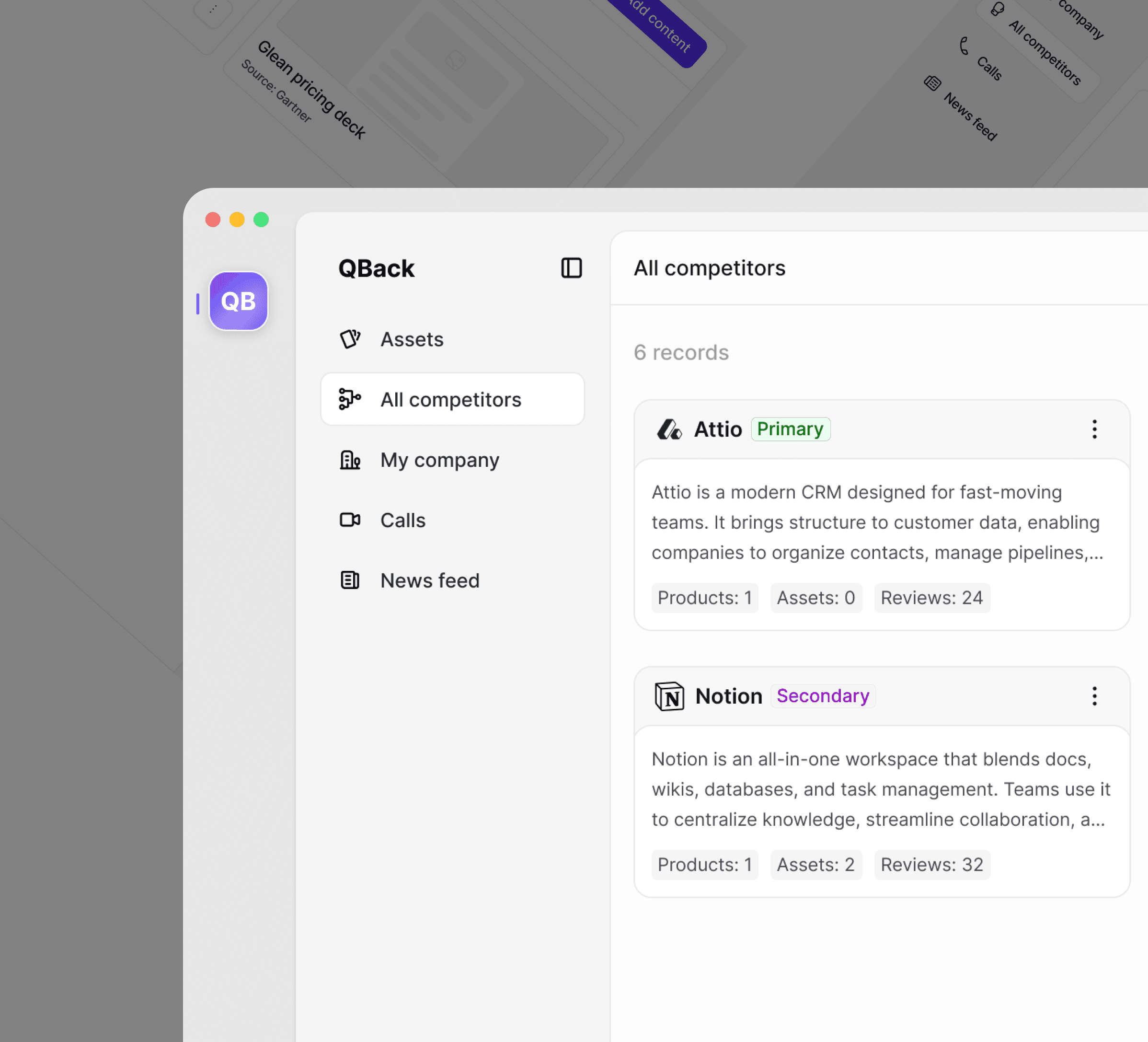This screenshot has width=1148, height=1042.
Task: Click Attio's Products: 1 chip
Action: point(704,598)
